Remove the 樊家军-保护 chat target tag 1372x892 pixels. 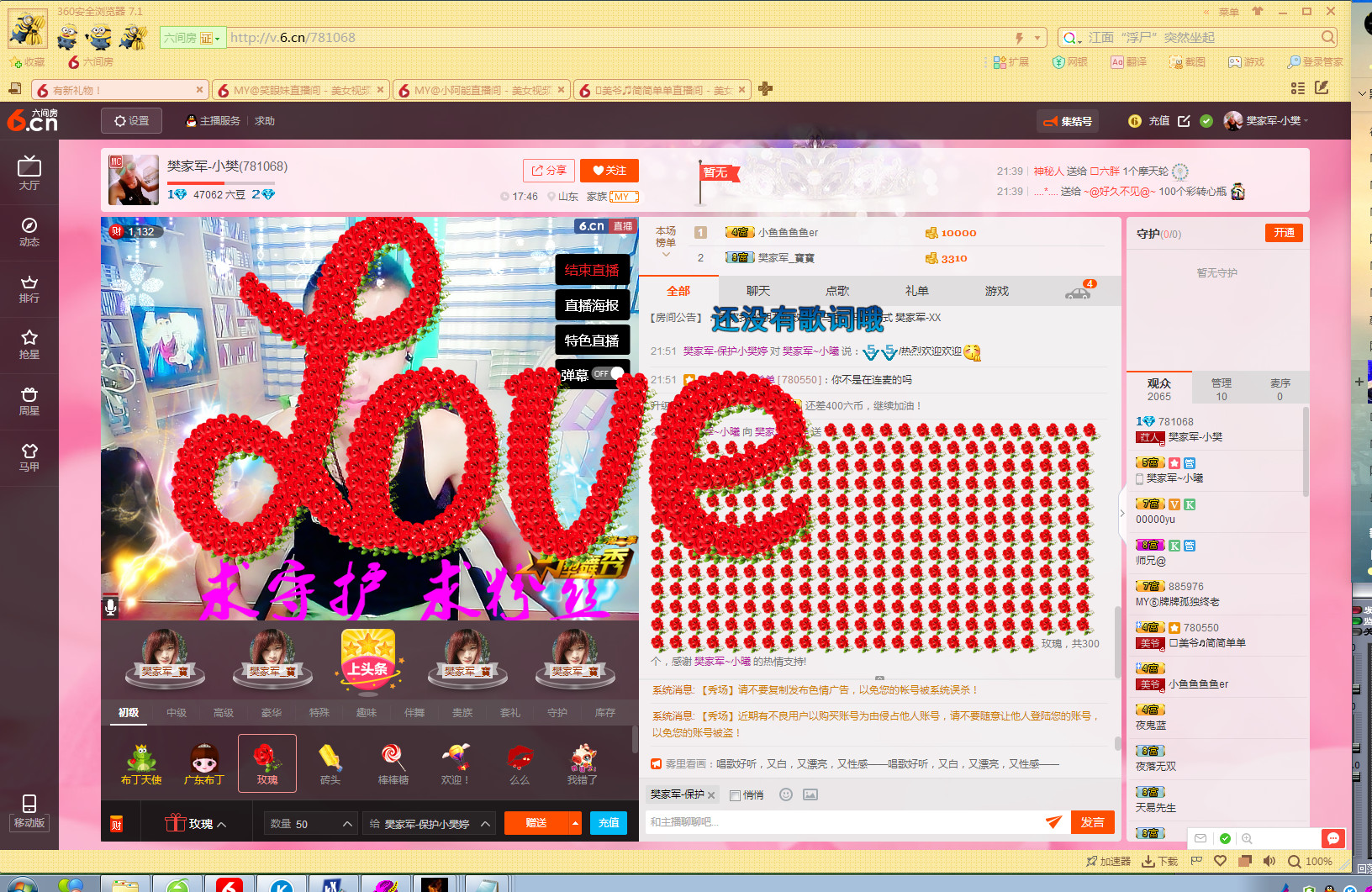[711, 795]
